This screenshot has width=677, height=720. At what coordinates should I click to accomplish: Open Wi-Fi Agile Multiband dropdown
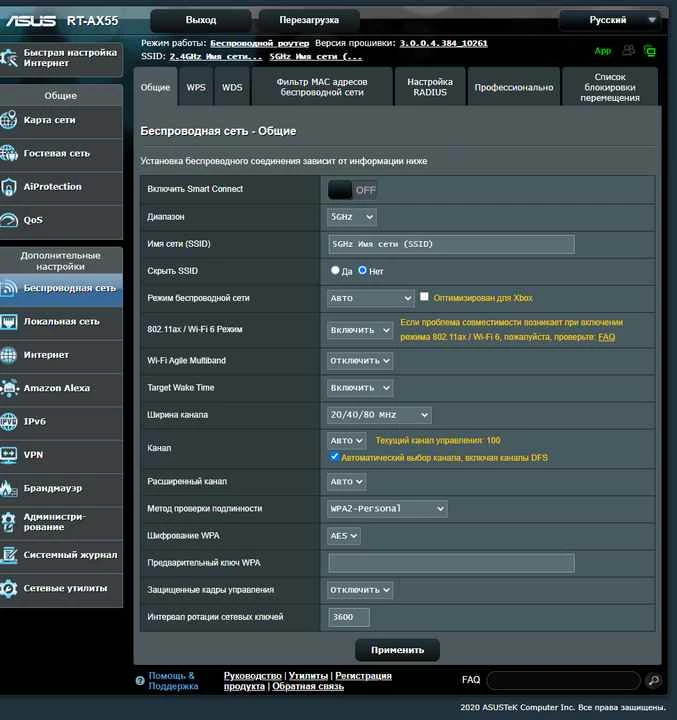360,361
